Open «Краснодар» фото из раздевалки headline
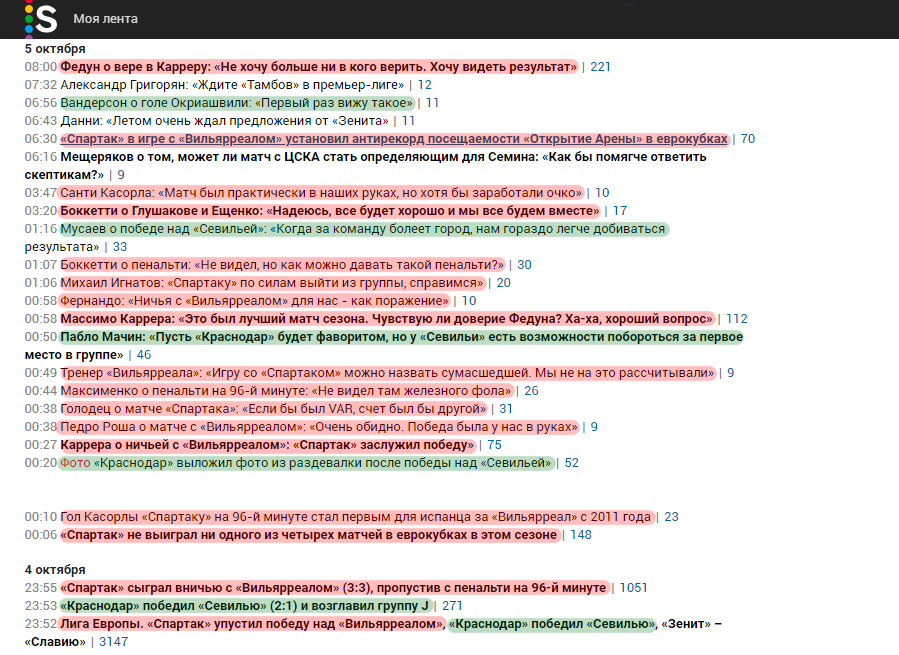This screenshot has height=655, width=899. (x=323, y=463)
